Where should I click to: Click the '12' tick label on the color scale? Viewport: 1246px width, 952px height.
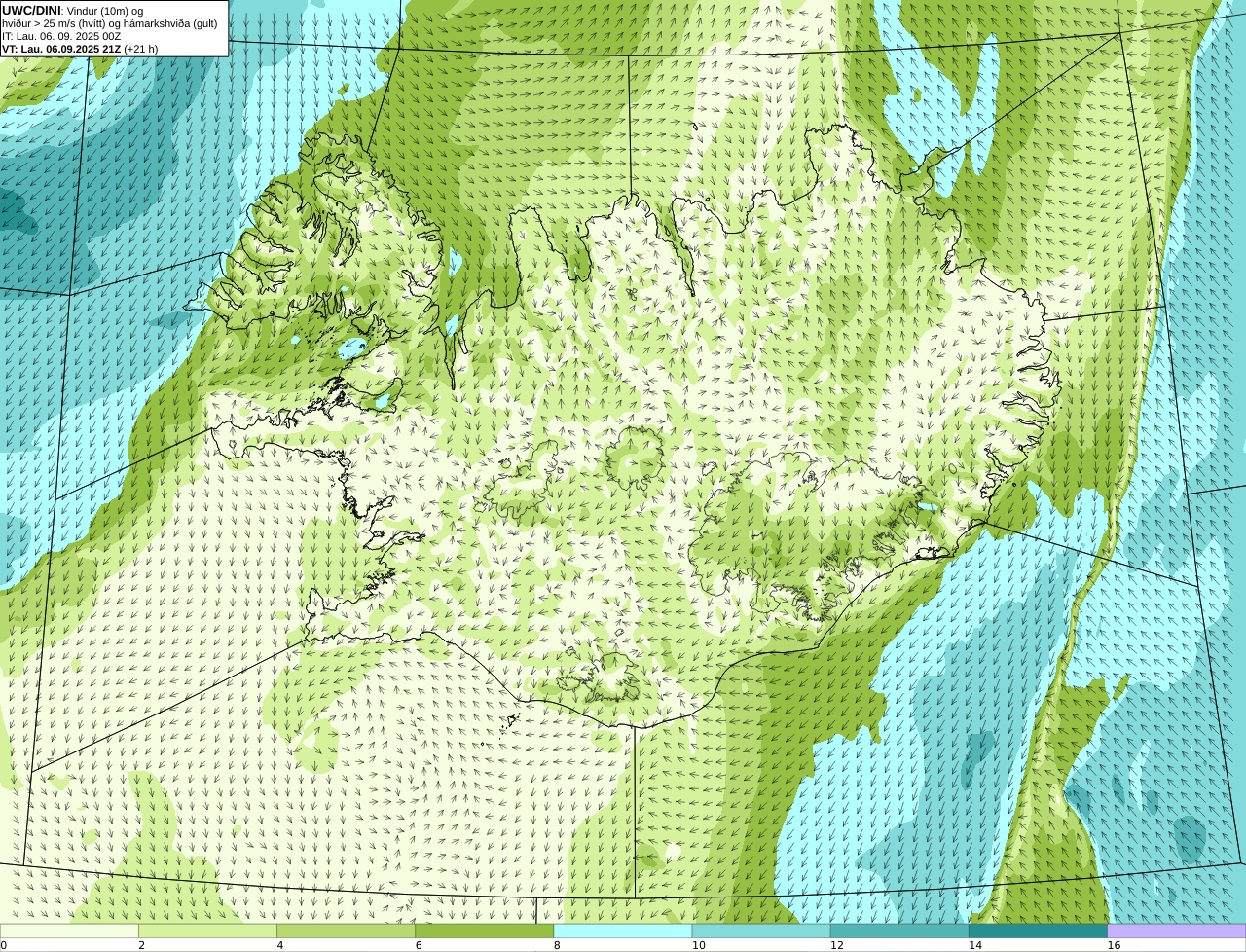(x=837, y=945)
